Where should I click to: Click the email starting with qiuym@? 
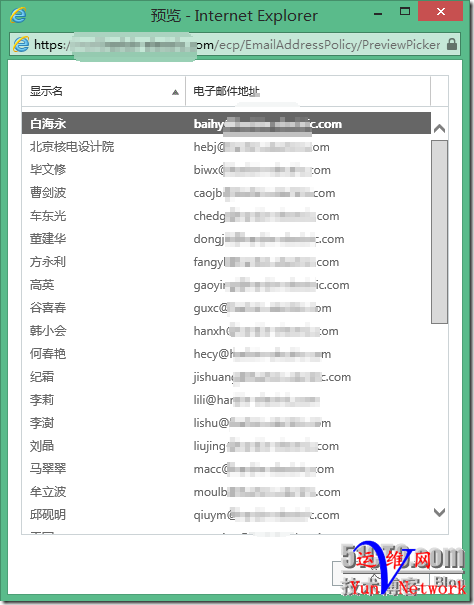[x=266, y=515]
